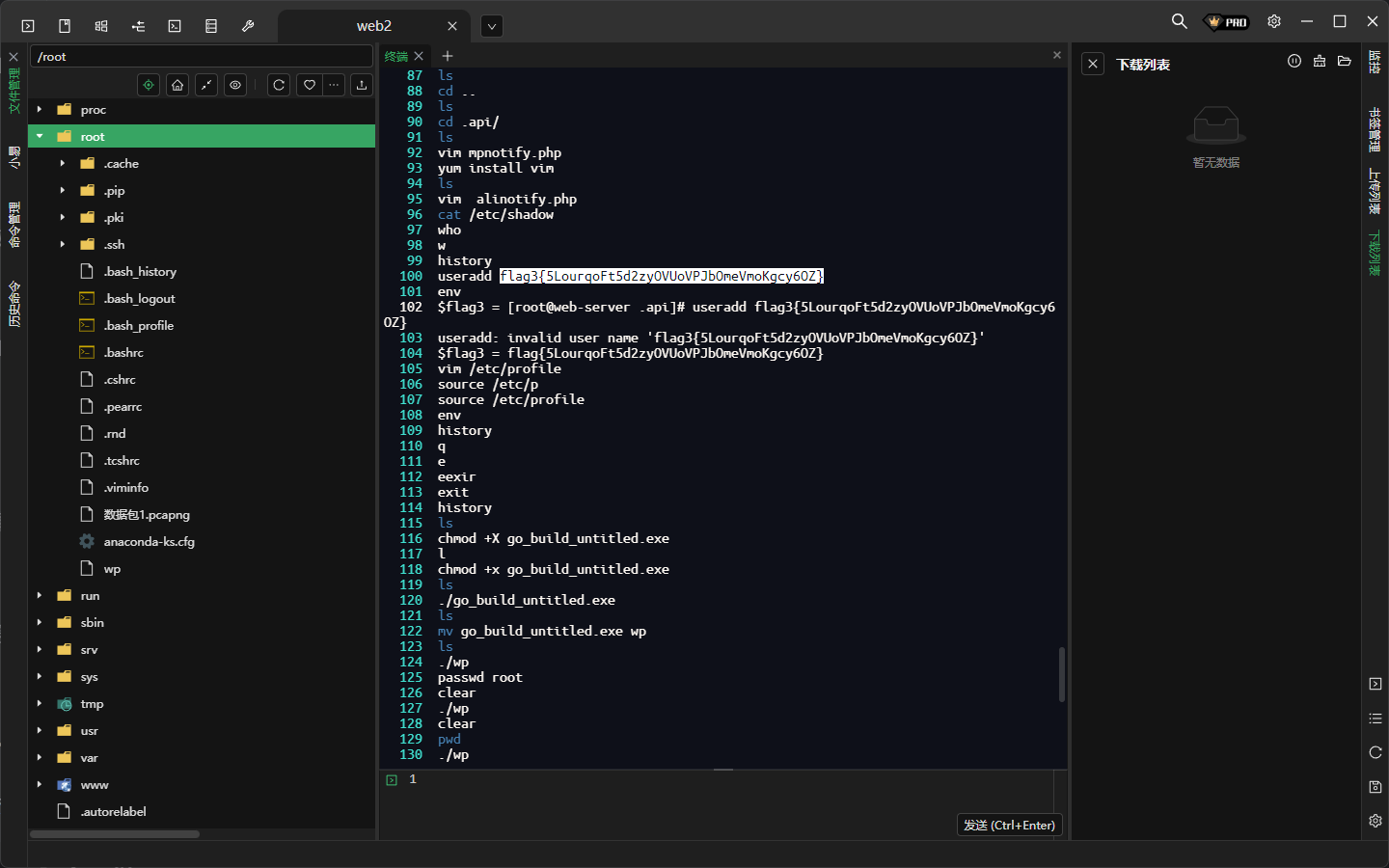This screenshot has height=868, width=1389.
Task: Click the 发送 (Ctrl+Enter) send button
Action: (1009, 826)
